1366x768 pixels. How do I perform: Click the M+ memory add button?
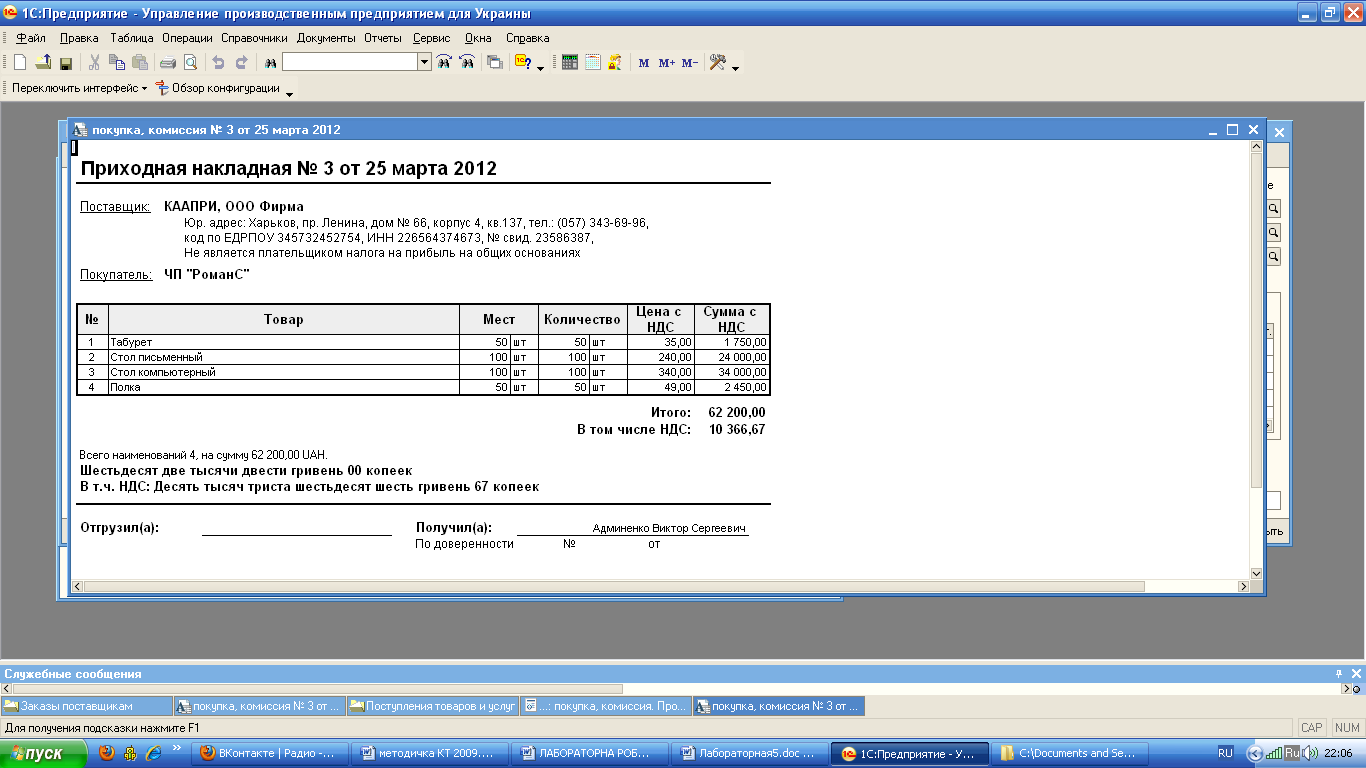[x=667, y=63]
